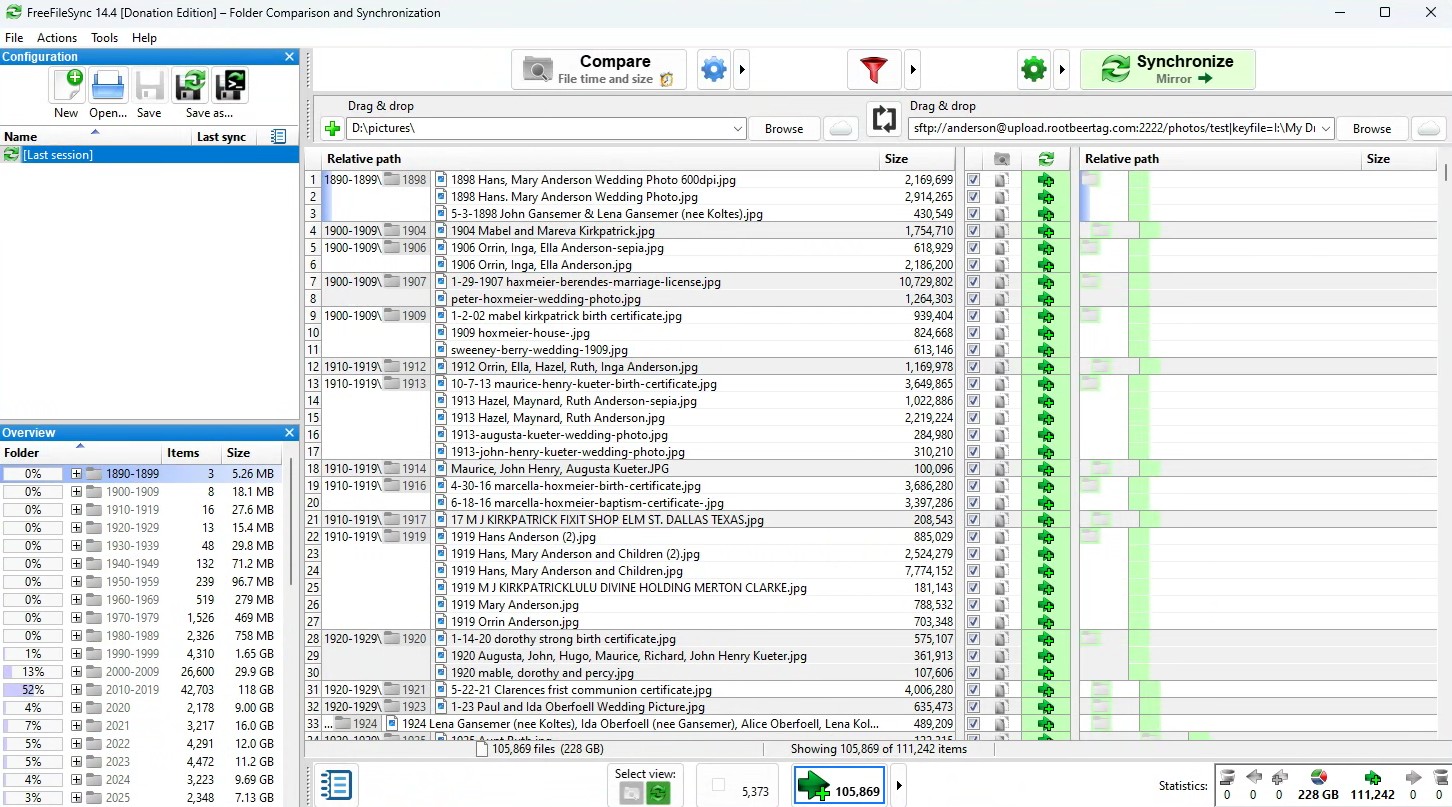Uncheck the checkbox for row 1 file

pos(973,180)
